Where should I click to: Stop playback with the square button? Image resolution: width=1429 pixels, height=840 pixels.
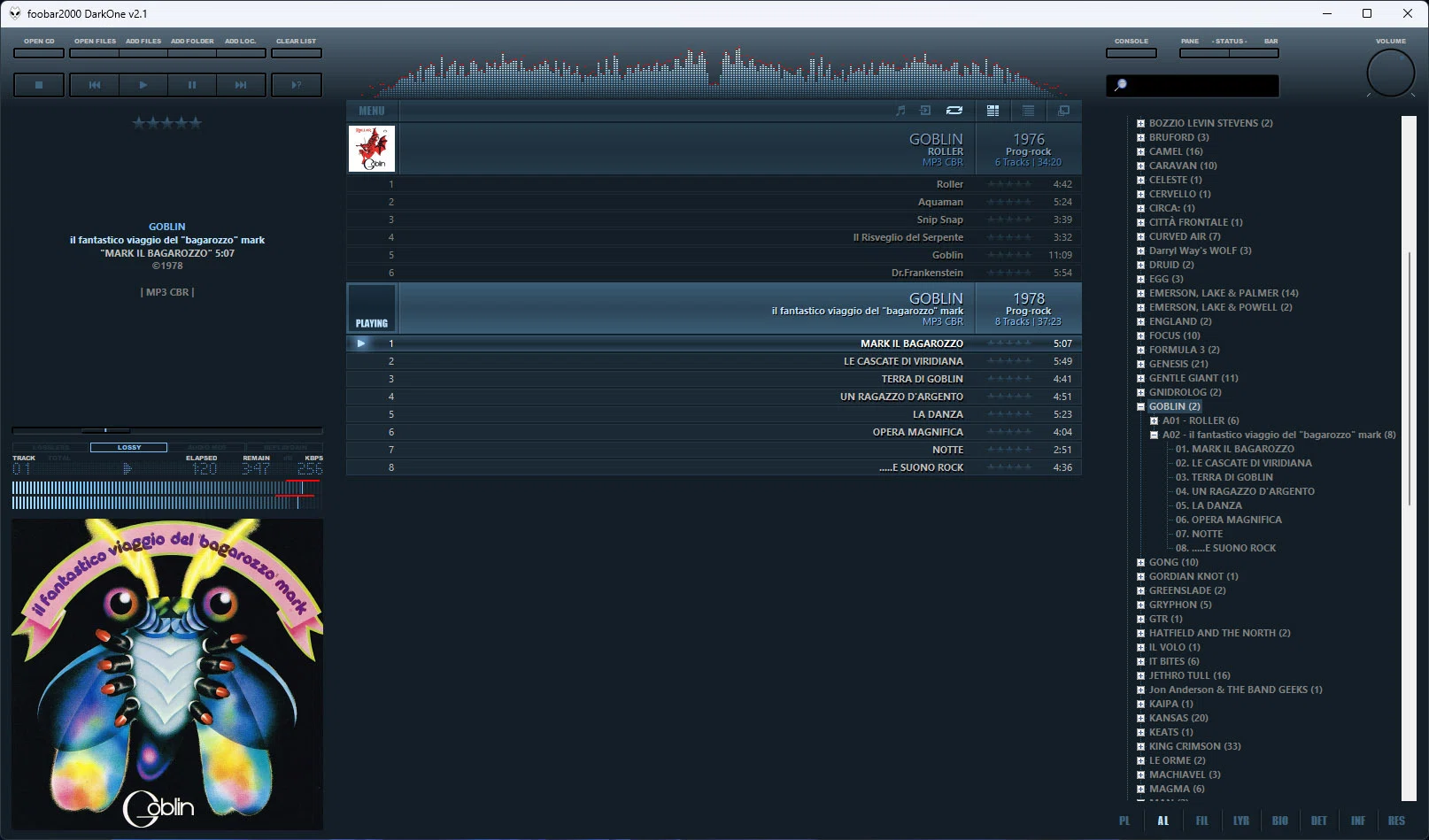click(x=39, y=85)
